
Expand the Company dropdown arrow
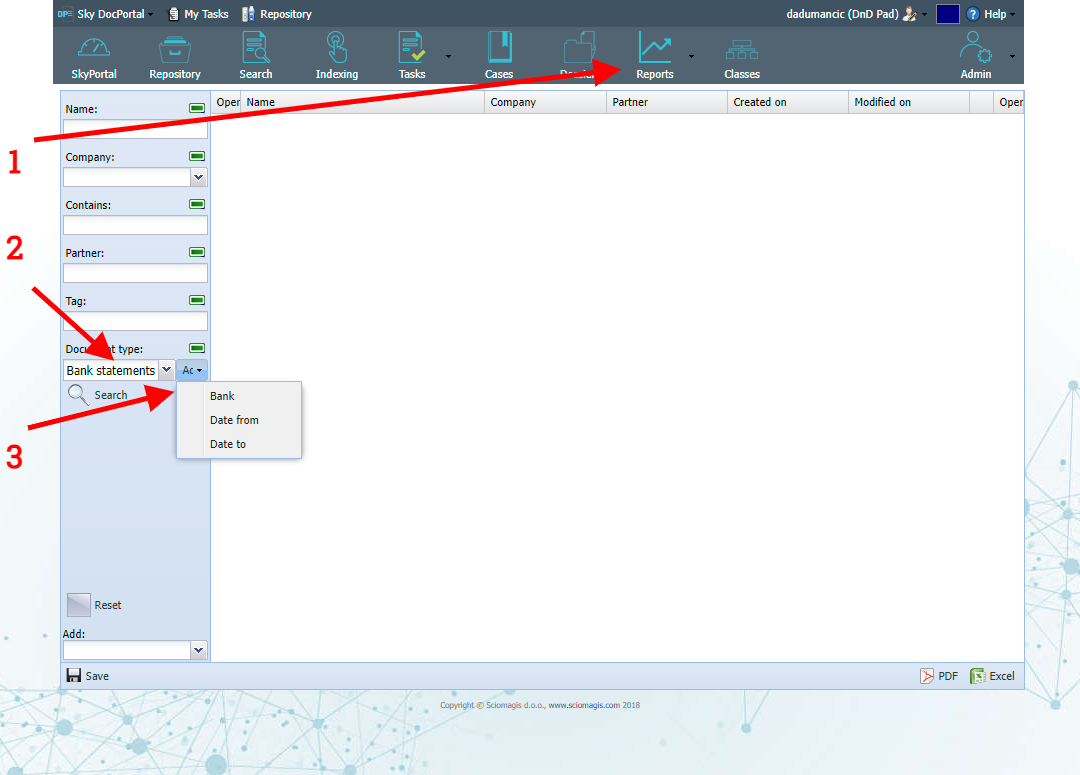pyautogui.click(x=198, y=177)
